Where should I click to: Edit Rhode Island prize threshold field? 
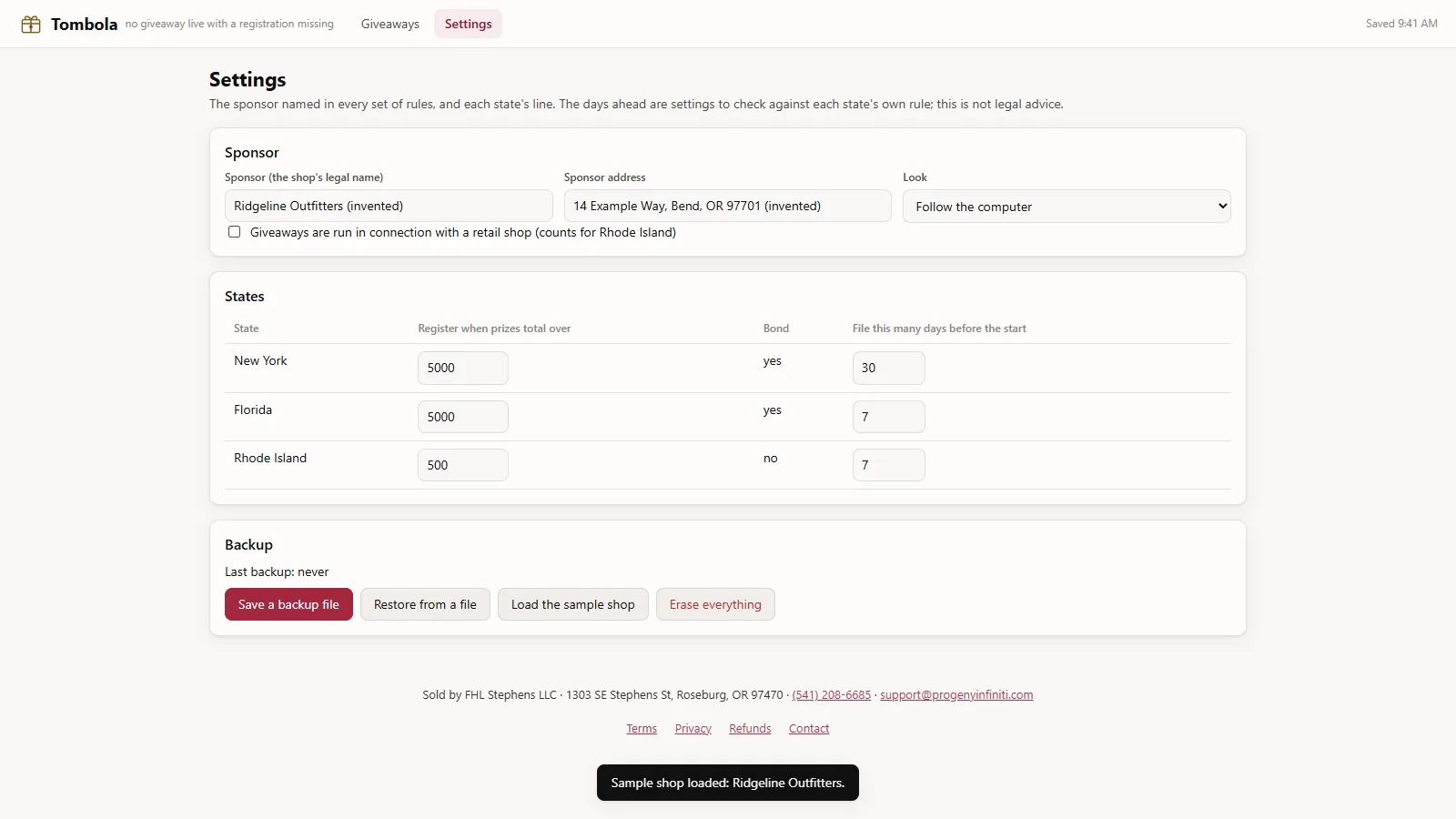(x=463, y=465)
